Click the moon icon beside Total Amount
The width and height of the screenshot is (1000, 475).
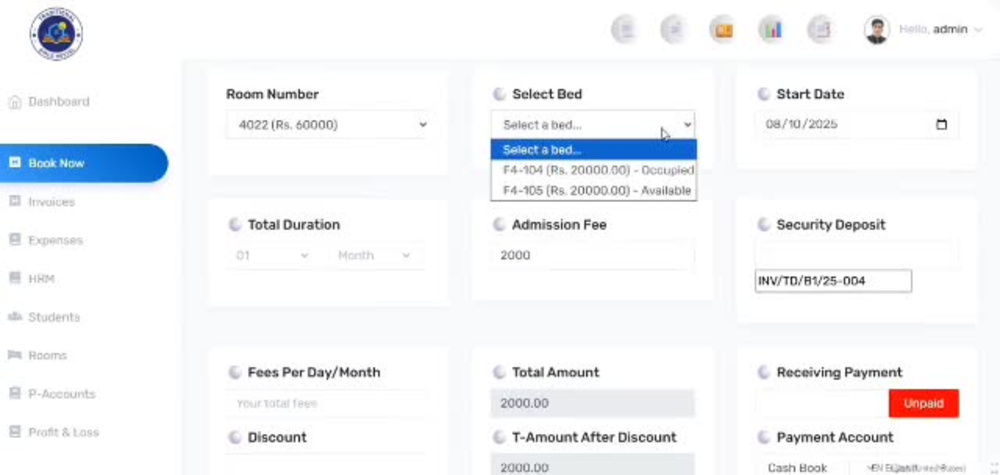click(x=500, y=372)
